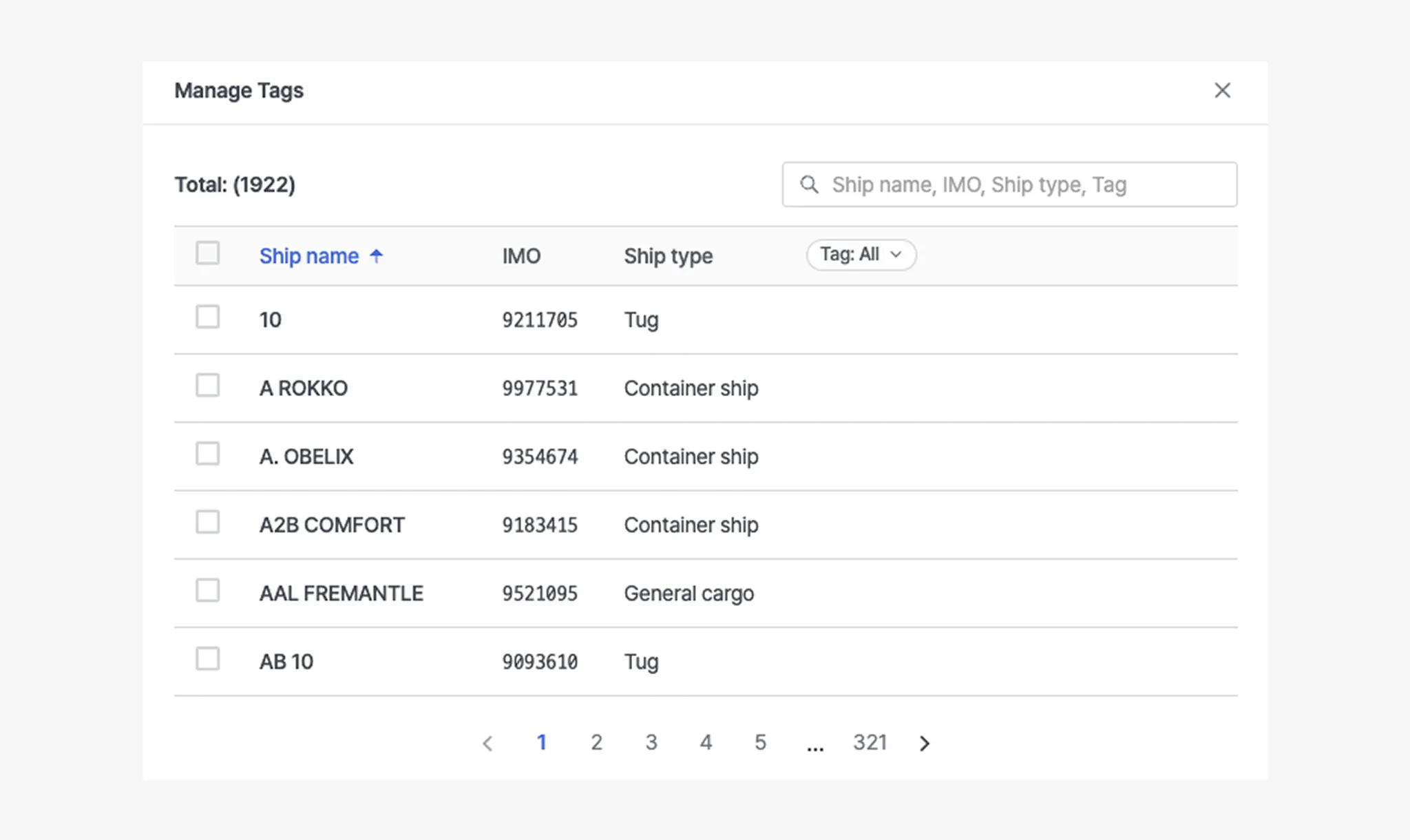Click pagination ellipsis to skip pages
1410x840 pixels.
[x=815, y=745]
